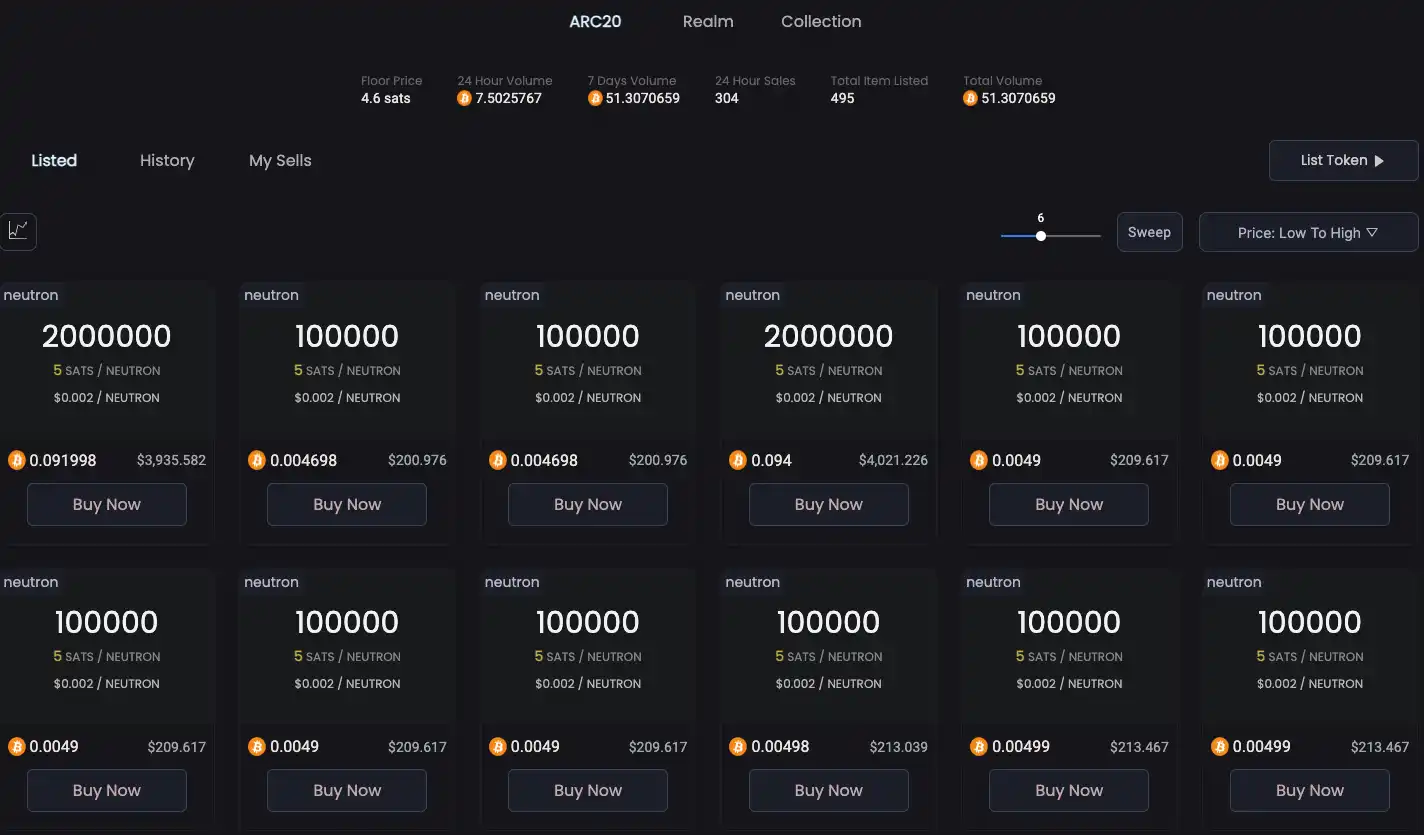Show the Listed items tab
Image resolution: width=1424 pixels, height=835 pixels.
54,160
